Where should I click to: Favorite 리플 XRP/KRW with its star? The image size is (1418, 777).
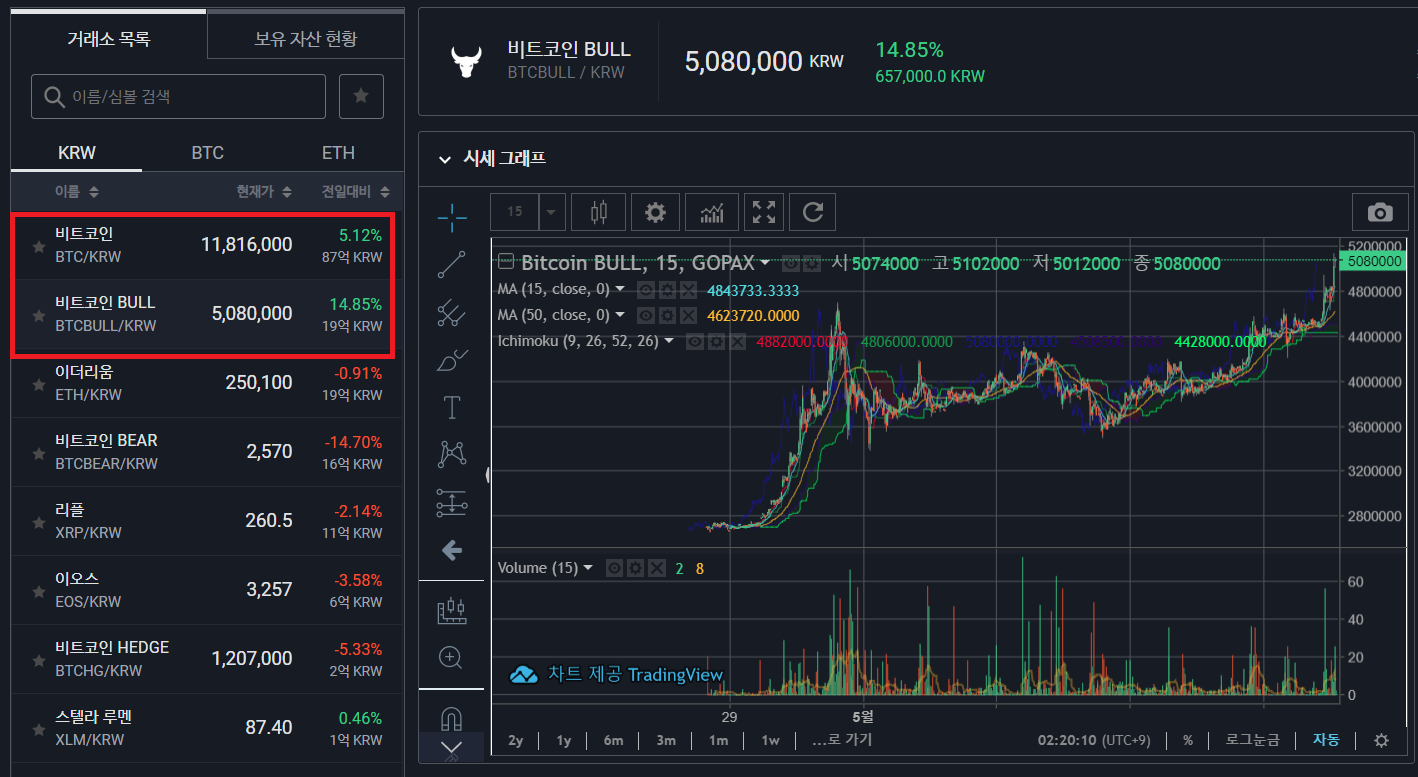[x=39, y=522]
